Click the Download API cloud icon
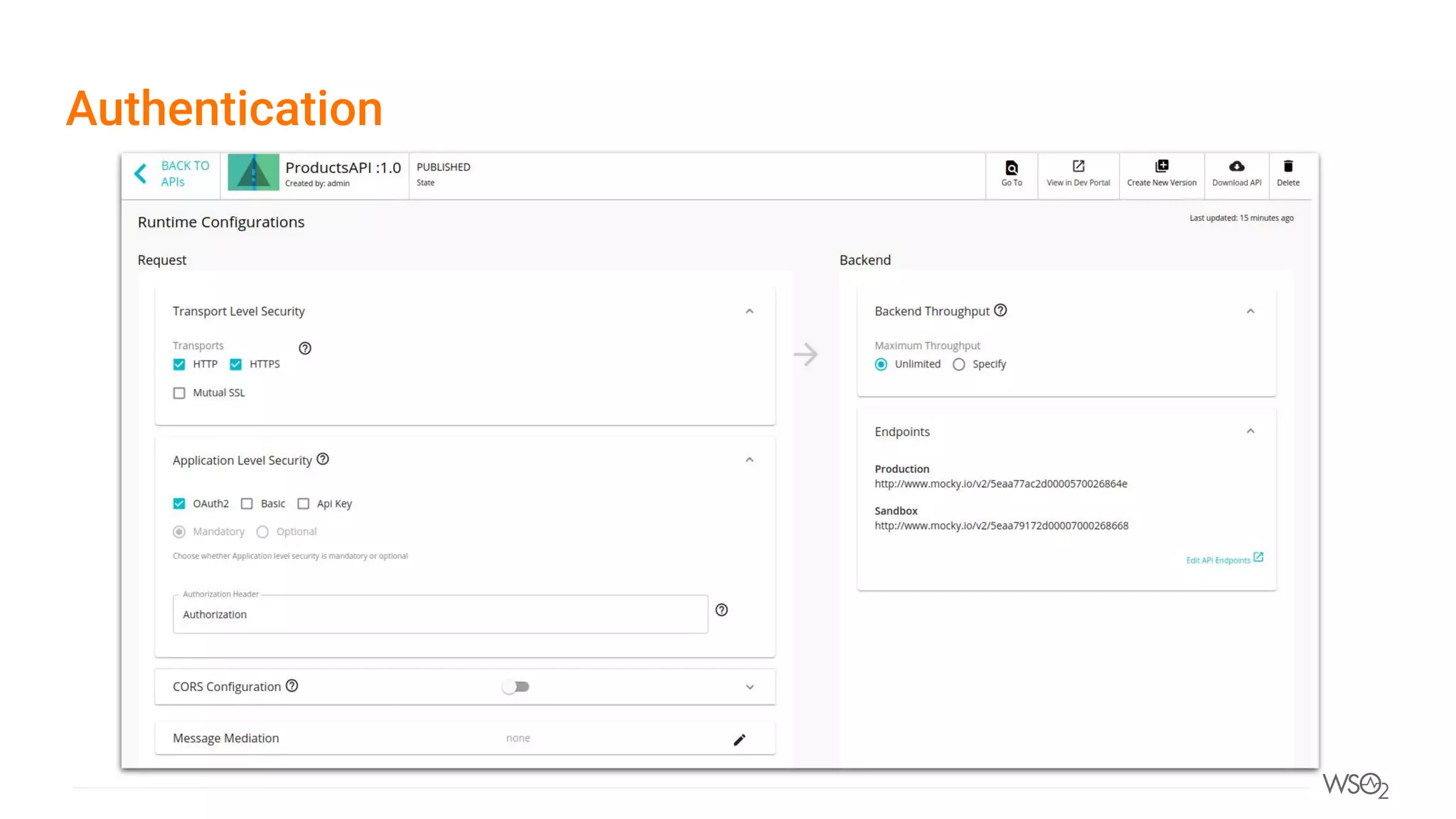The height and width of the screenshot is (819, 1456). (x=1236, y=166)
